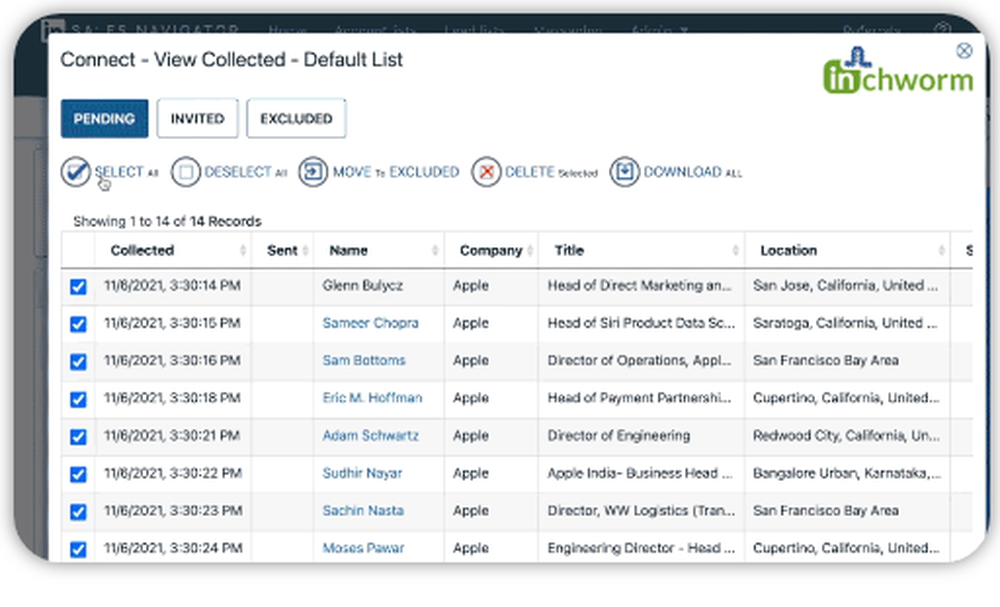This screenshot has width=1000, height=607.
Task: Click the timestamp 11/6/2021, 3:30:18 PM
Action: (x=172, y=398)
